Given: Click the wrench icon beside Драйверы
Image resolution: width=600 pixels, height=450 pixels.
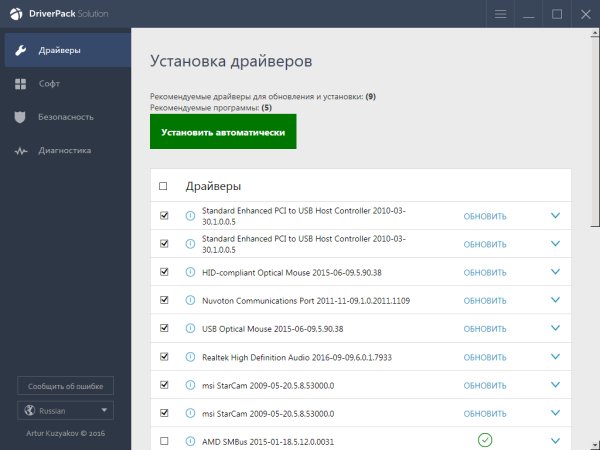Looking at the screenshot, I should [20, 50].
